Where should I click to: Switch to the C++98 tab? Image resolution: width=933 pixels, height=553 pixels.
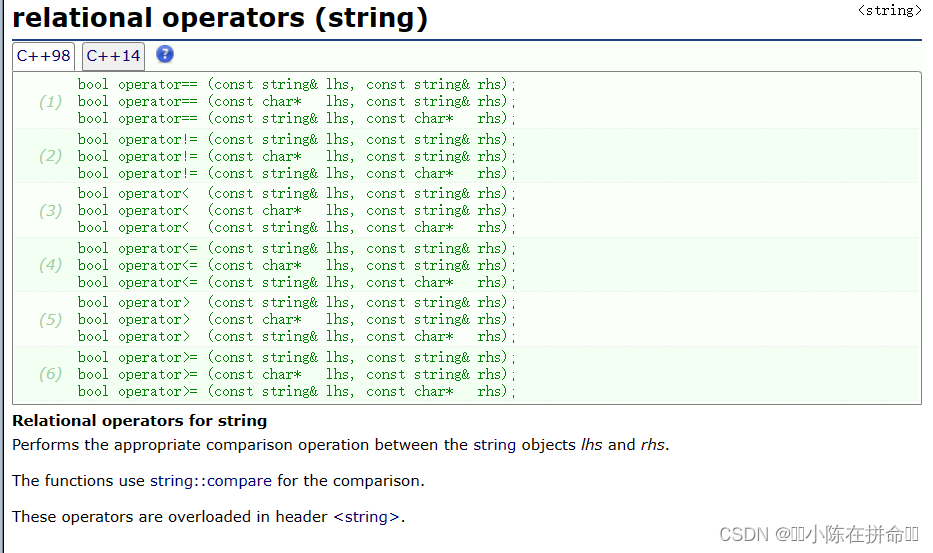[43, 56]
